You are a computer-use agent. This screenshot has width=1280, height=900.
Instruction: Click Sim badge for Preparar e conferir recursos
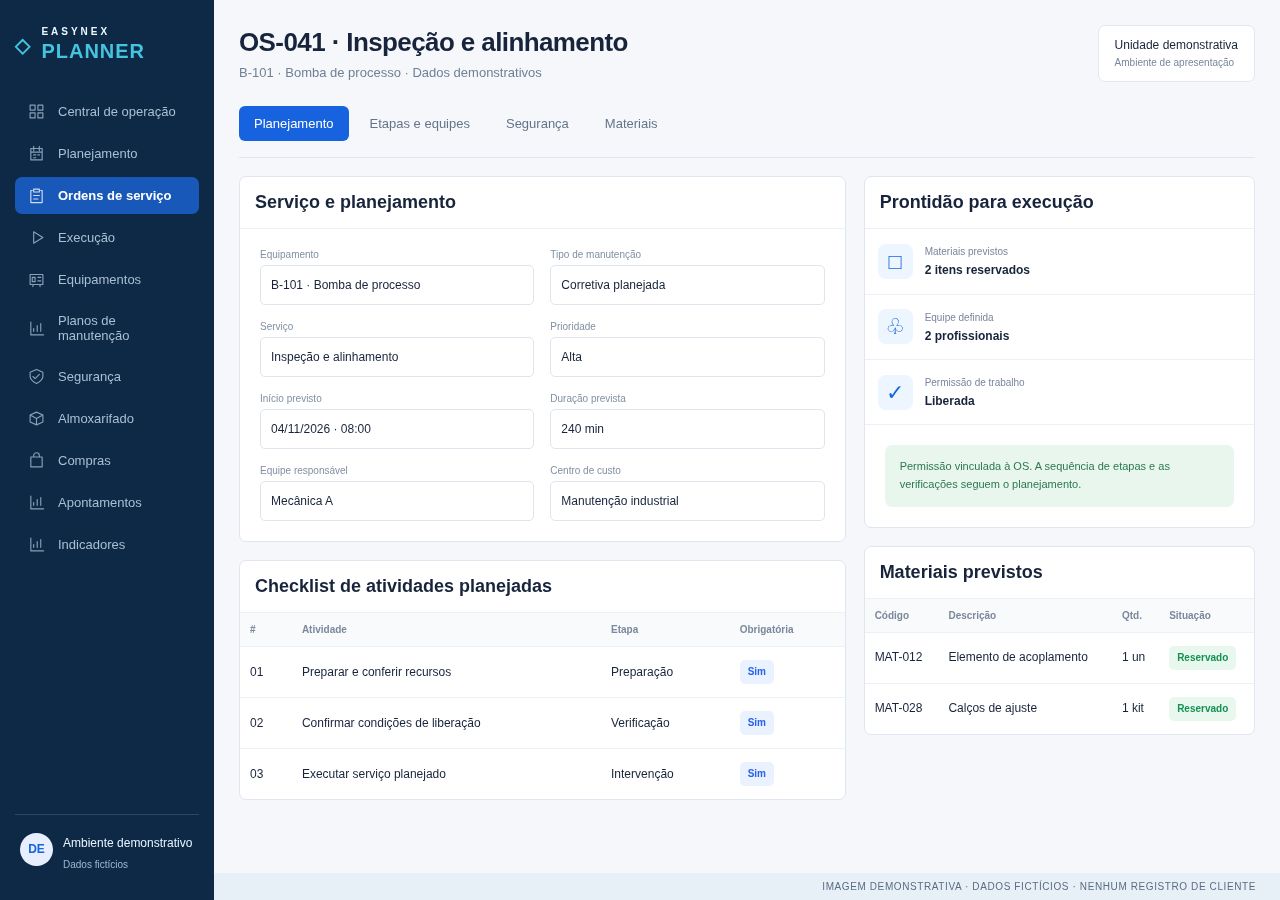coord(757,672)
